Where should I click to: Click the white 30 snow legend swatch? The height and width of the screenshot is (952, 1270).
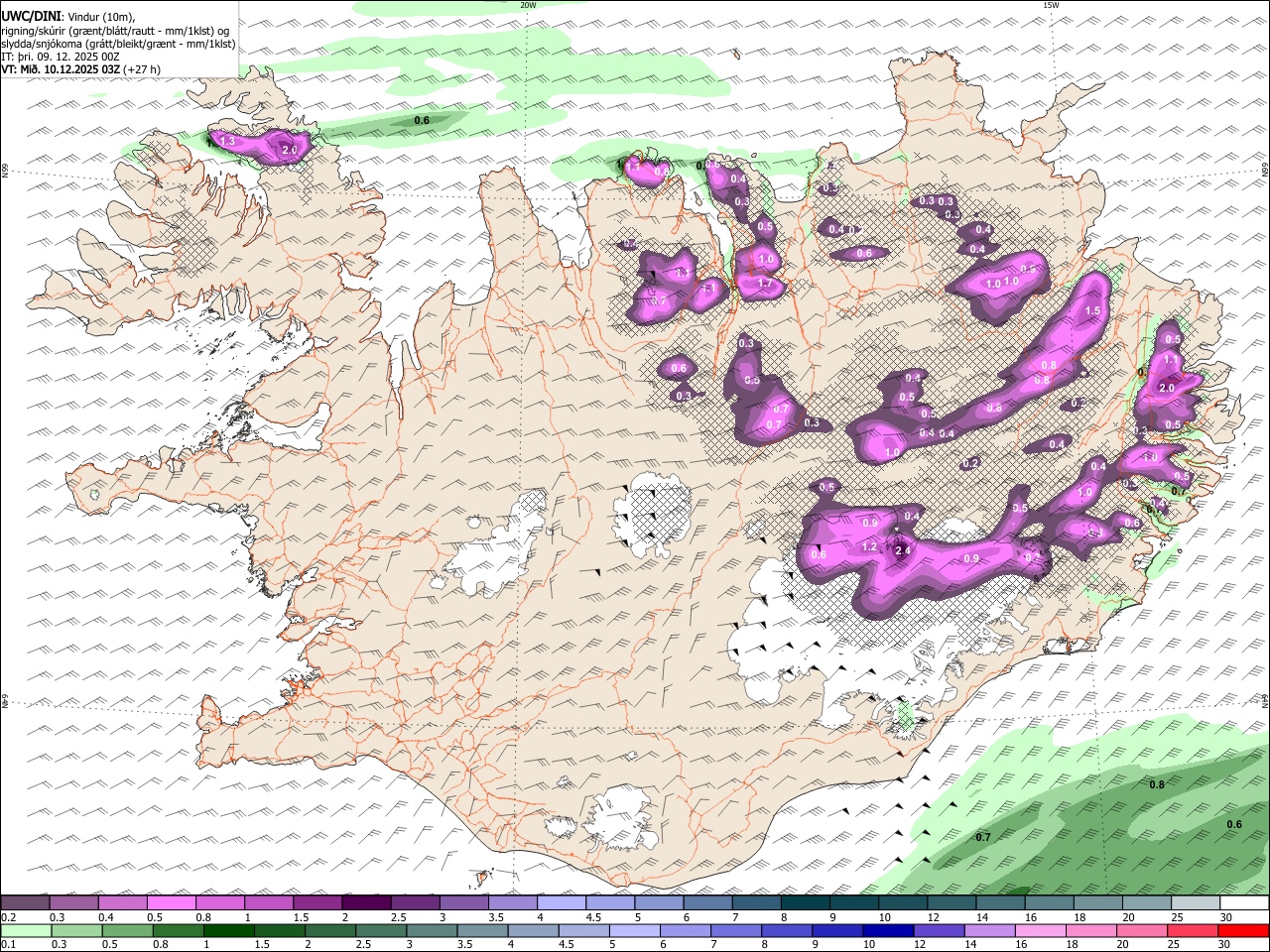tap(1243, 903)
